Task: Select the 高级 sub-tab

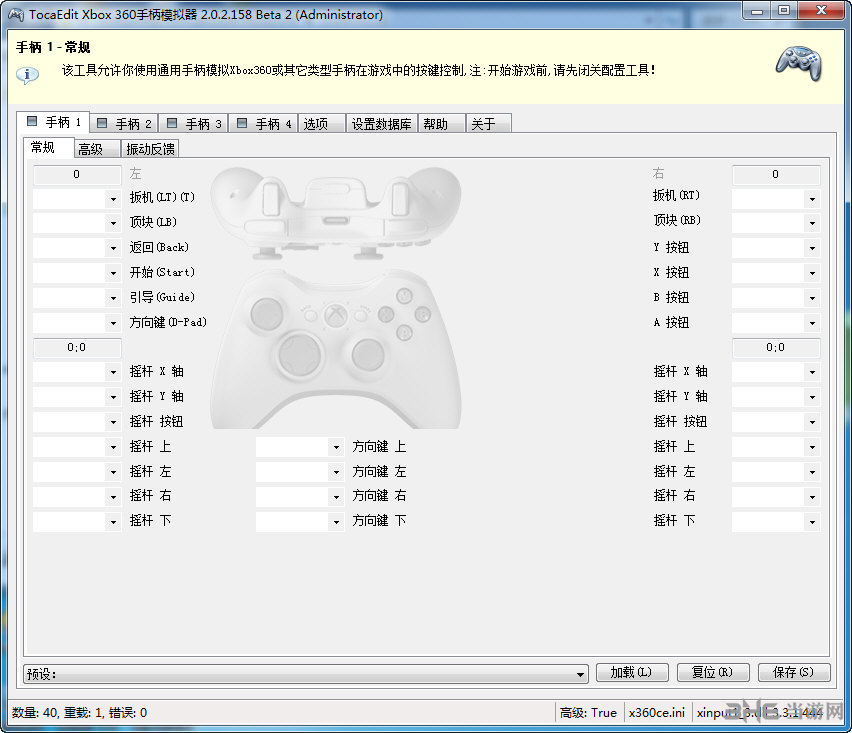Action: click(97, 148)
